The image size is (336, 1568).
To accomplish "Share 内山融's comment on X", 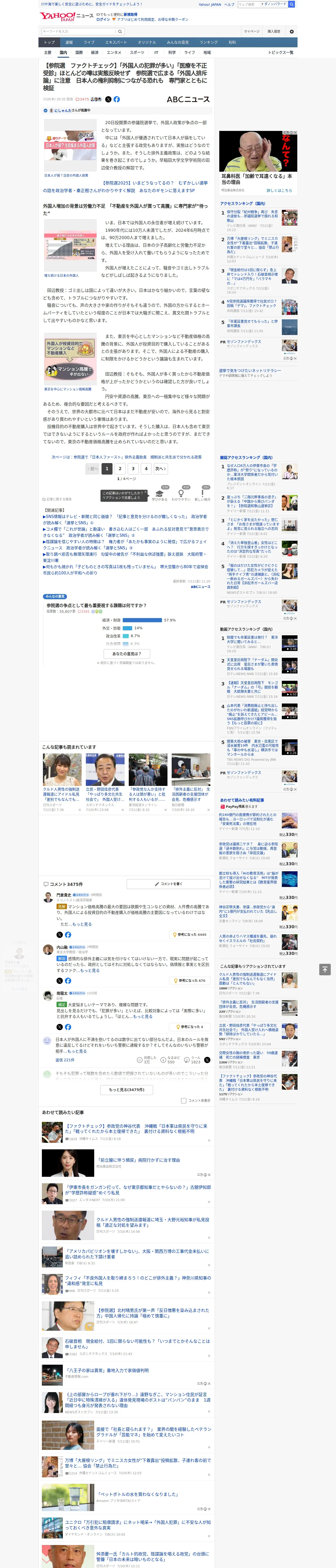I will [x=60, y=981].
